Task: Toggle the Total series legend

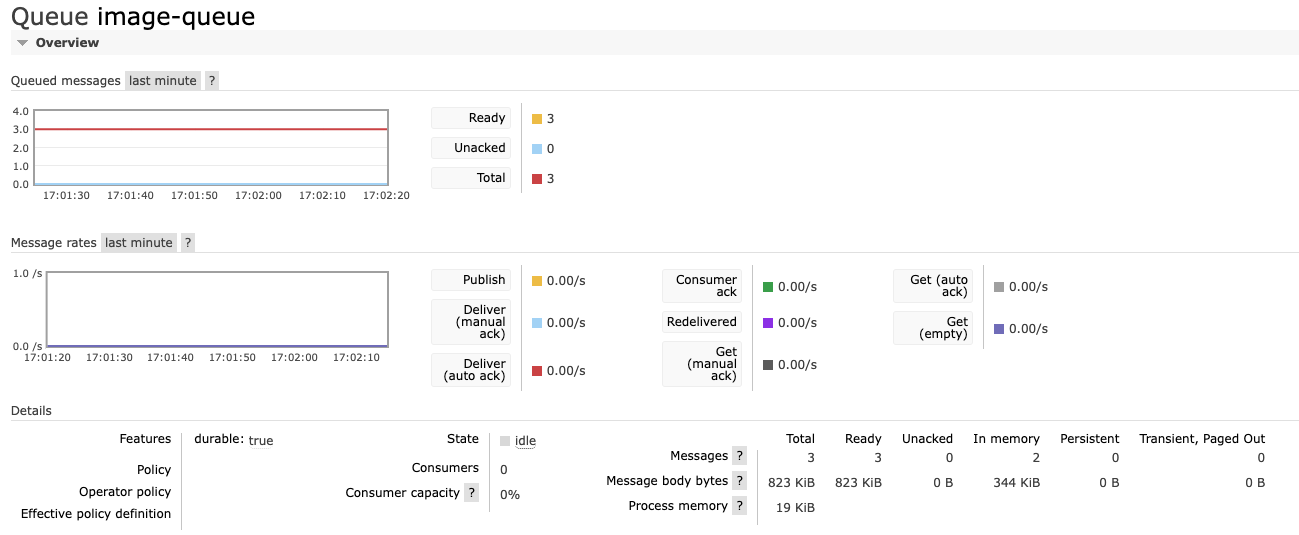Action: point(471,178)
